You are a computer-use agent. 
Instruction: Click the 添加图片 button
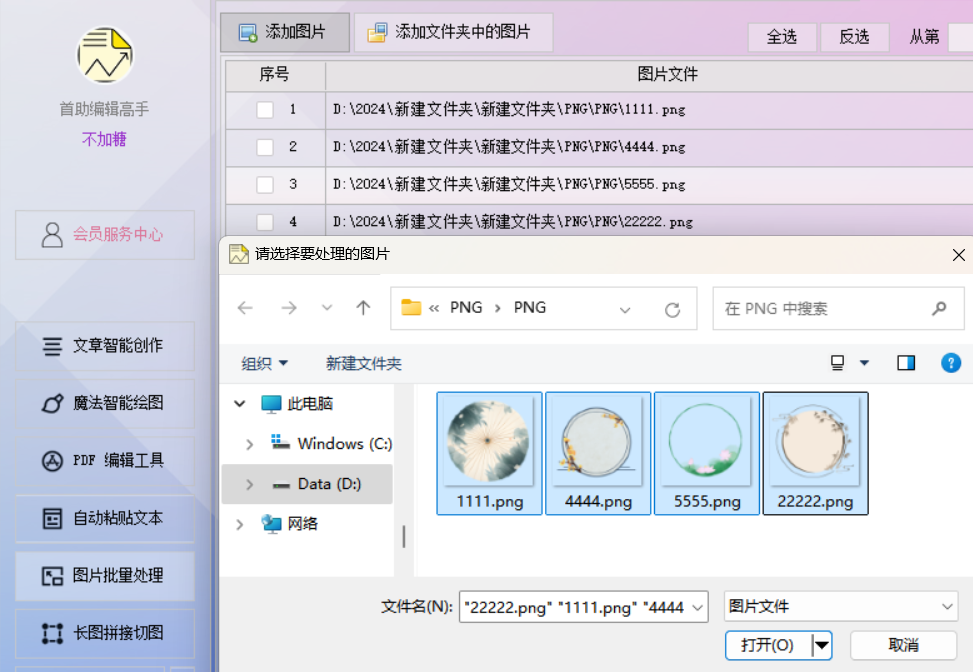pyautogui.click(x=285, y=32)
